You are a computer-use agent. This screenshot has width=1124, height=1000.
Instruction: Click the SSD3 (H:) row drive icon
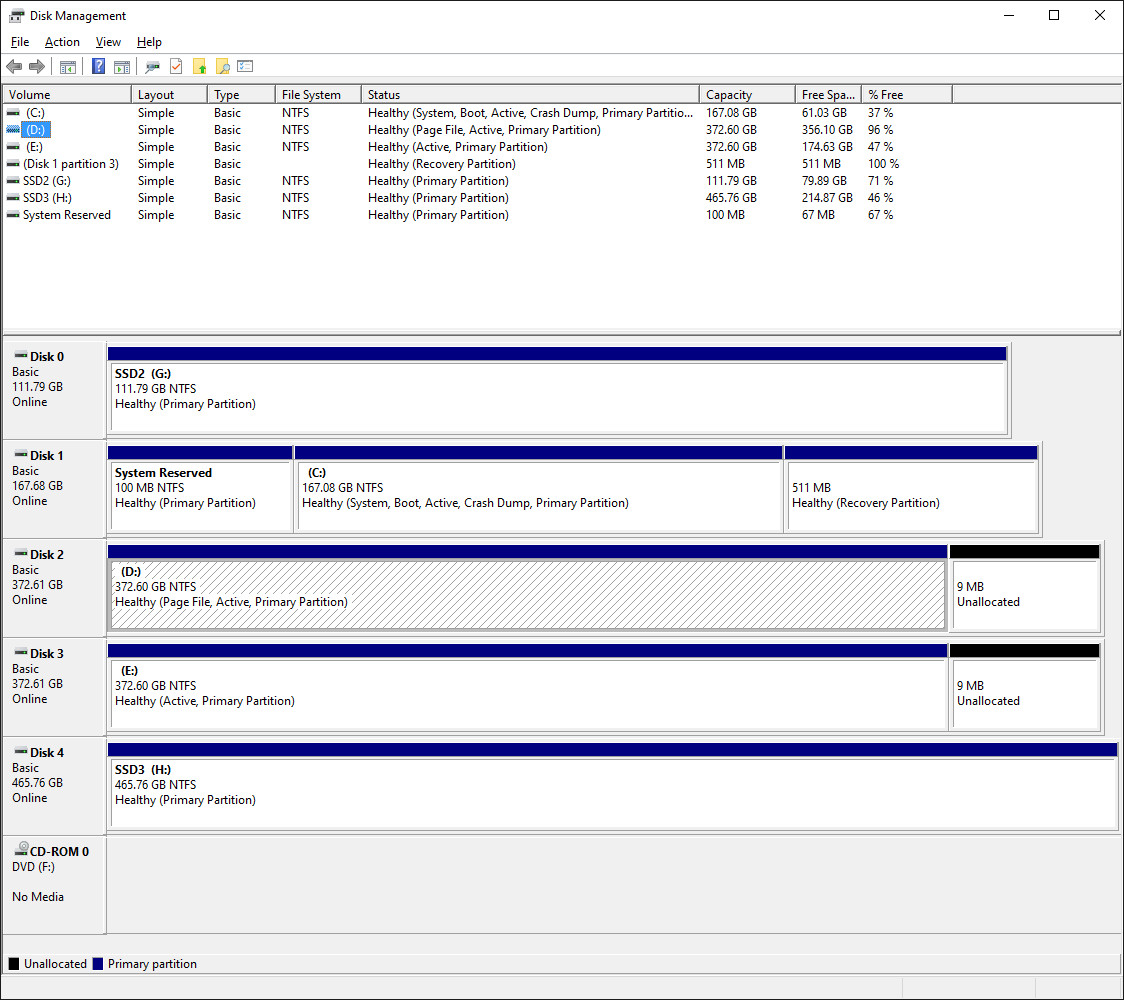13,198
